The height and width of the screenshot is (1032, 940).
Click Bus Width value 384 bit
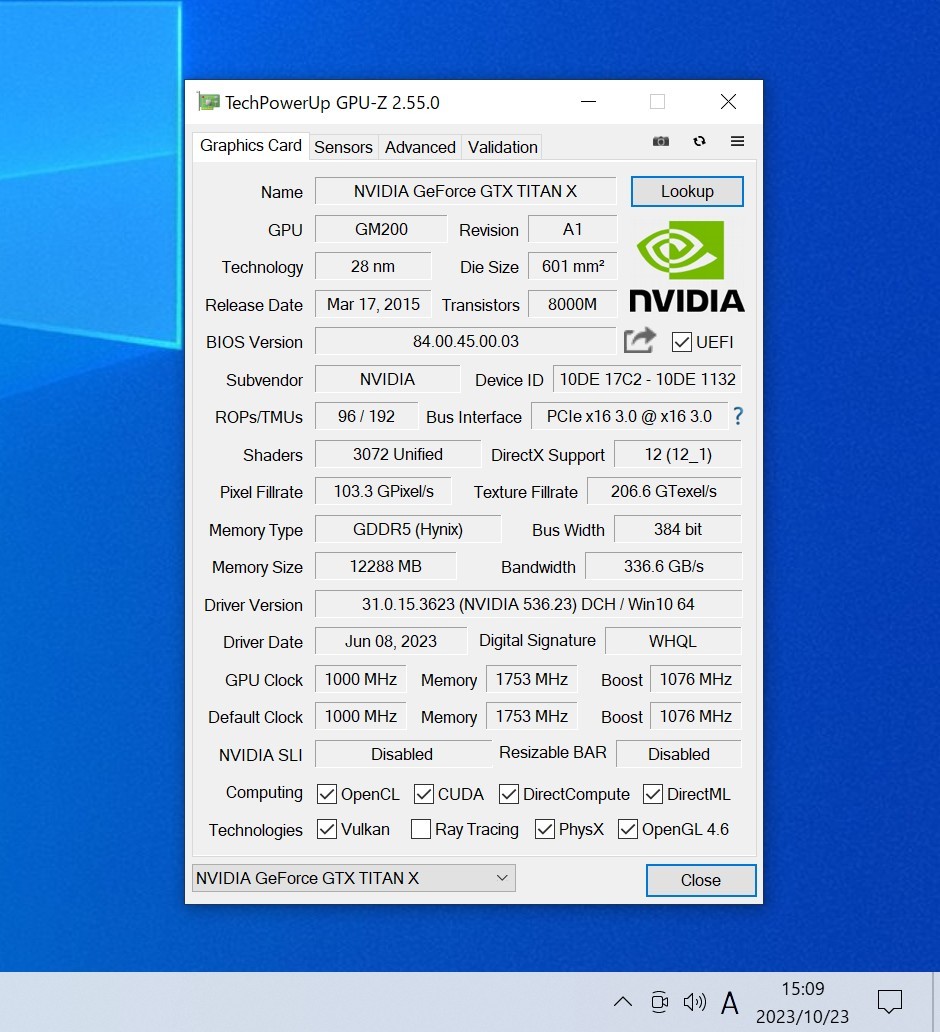click(x=677, y=529)
